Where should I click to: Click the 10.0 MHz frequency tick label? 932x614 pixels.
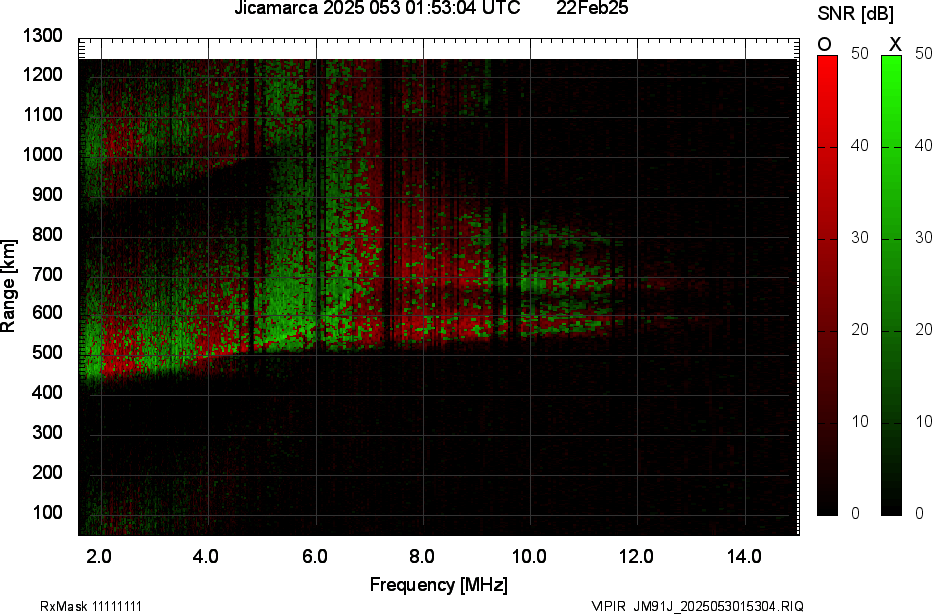coord(530,557)
